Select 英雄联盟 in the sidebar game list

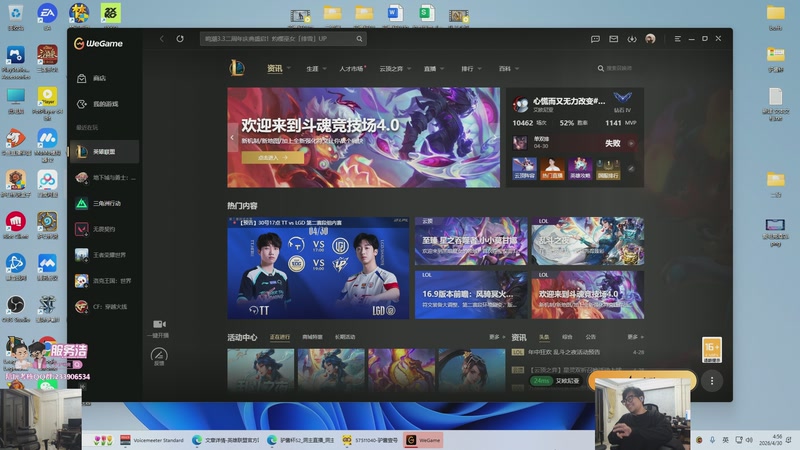[x=104, y=152]
